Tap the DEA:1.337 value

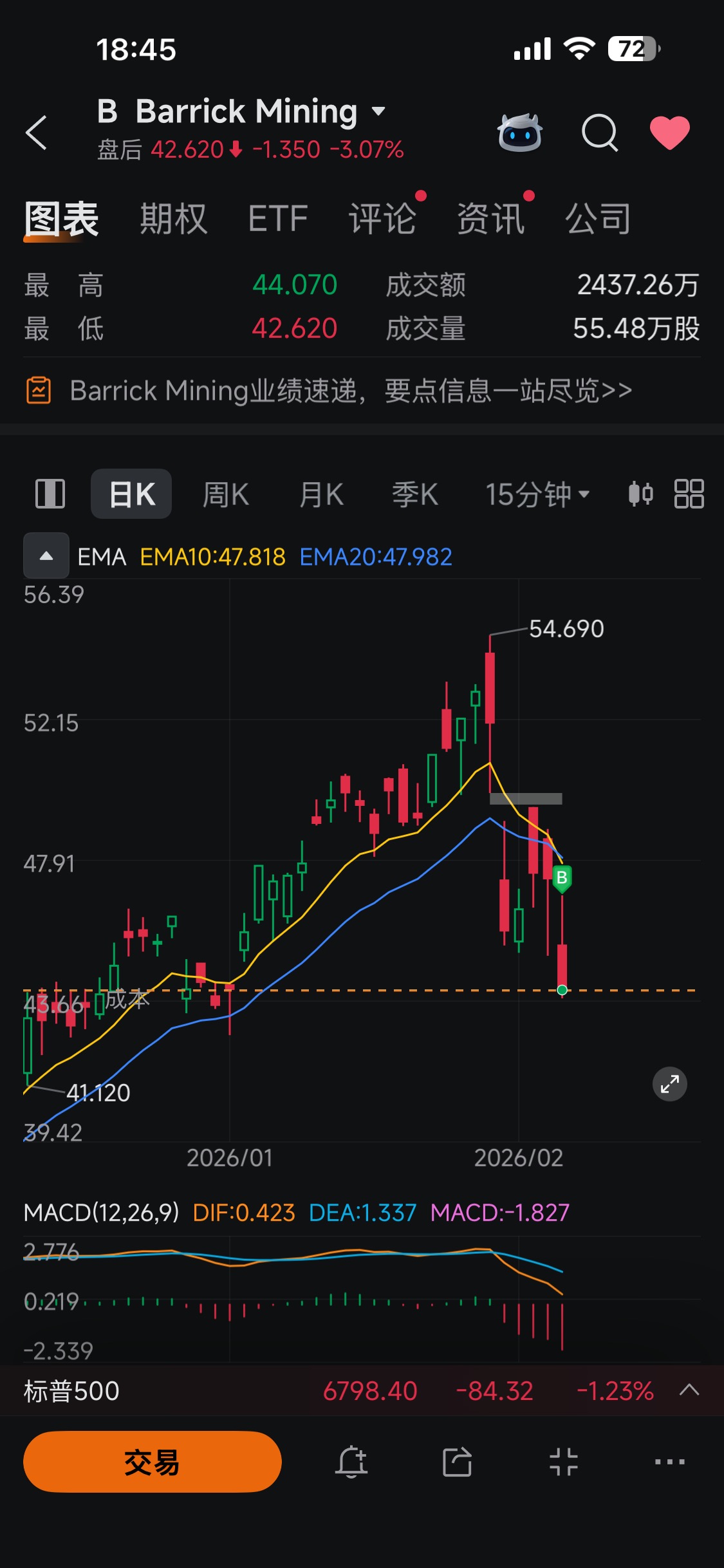tap(363, 1213)
